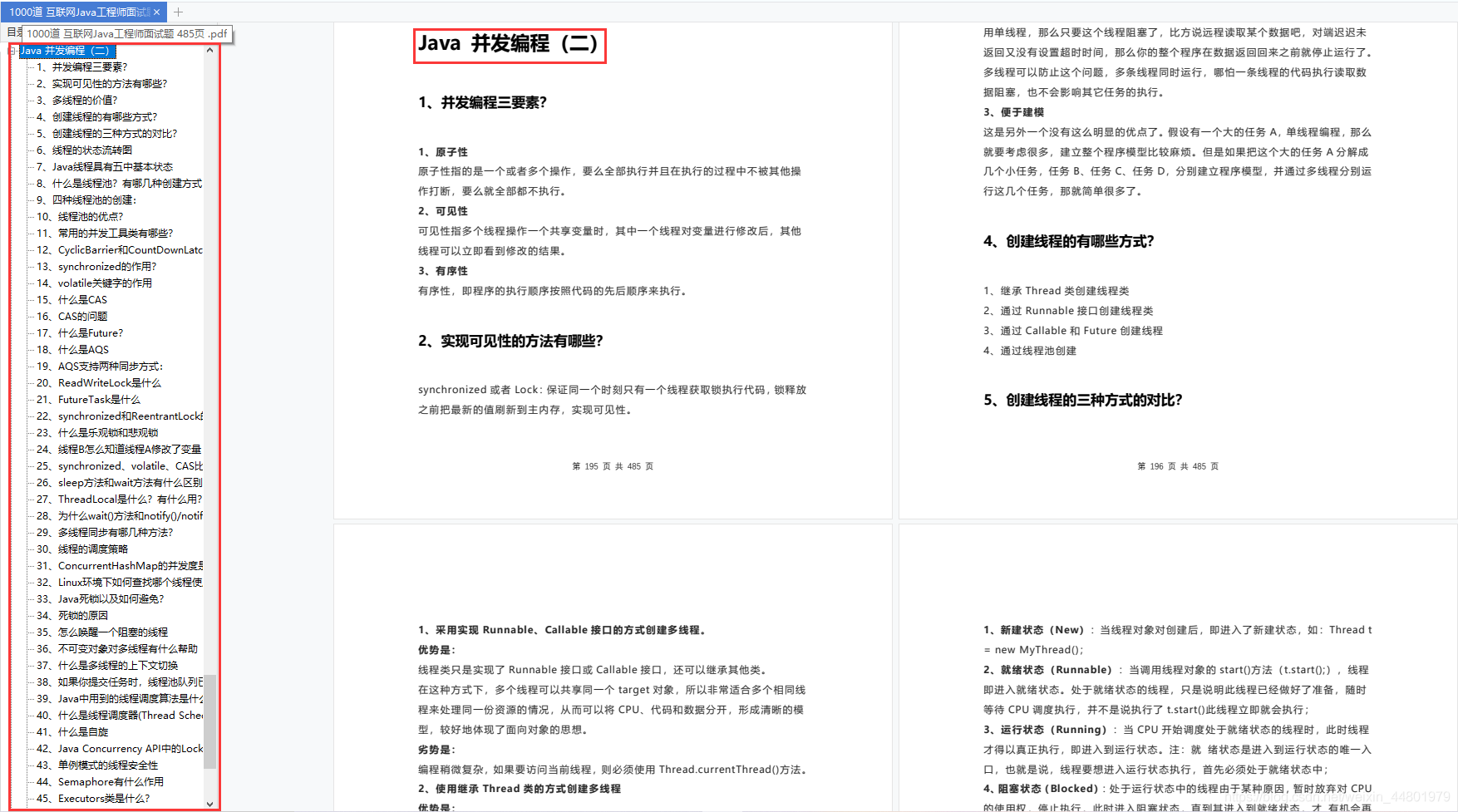Jump to outline item 27、ThreadLocal是什么?
This screenshot has height=812, width=1458.
point(119,500)
